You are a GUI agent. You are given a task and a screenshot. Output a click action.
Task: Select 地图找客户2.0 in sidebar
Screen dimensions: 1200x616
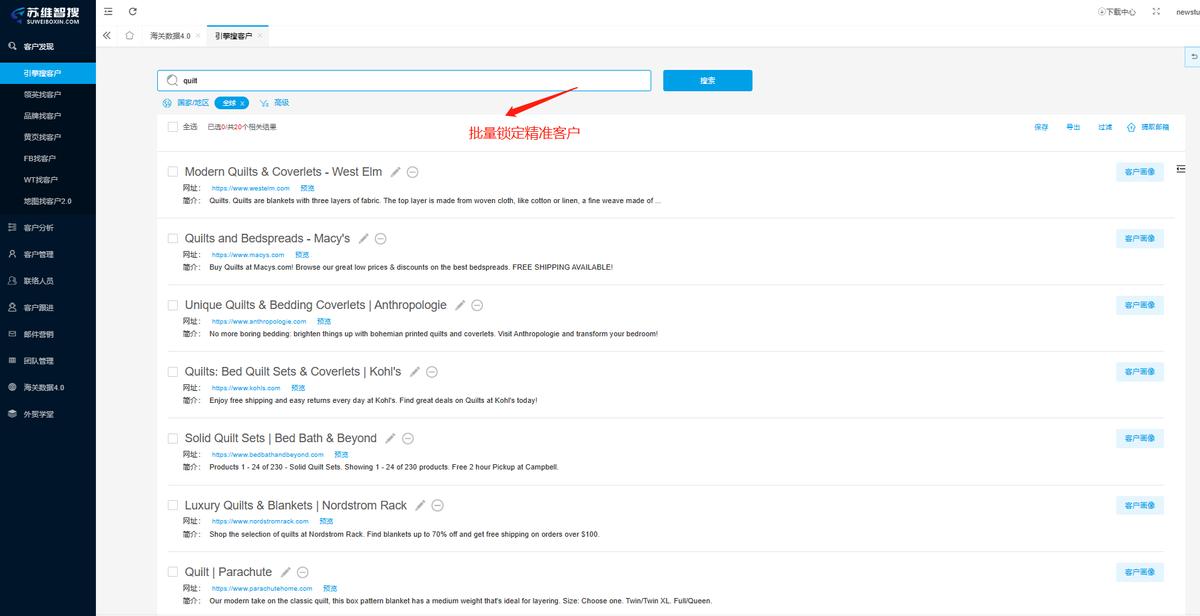pyautogui.click(x=48, y=201)
